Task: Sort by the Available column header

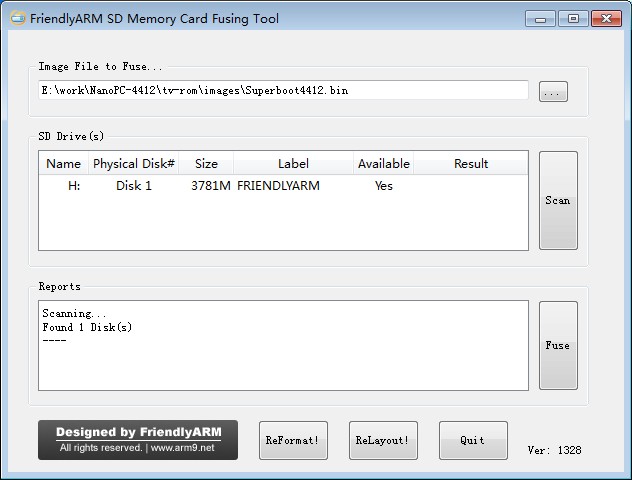Action: click(x=383, y=164)
